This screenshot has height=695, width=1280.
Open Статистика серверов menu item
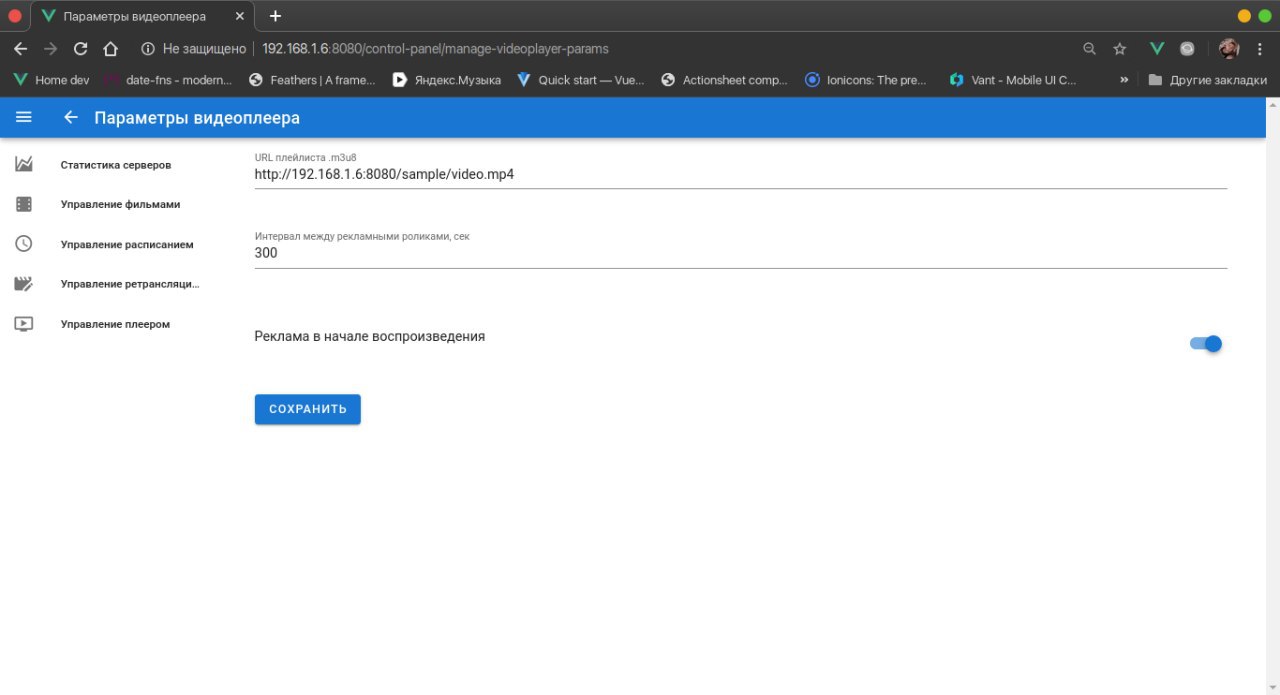pos(116,164)
